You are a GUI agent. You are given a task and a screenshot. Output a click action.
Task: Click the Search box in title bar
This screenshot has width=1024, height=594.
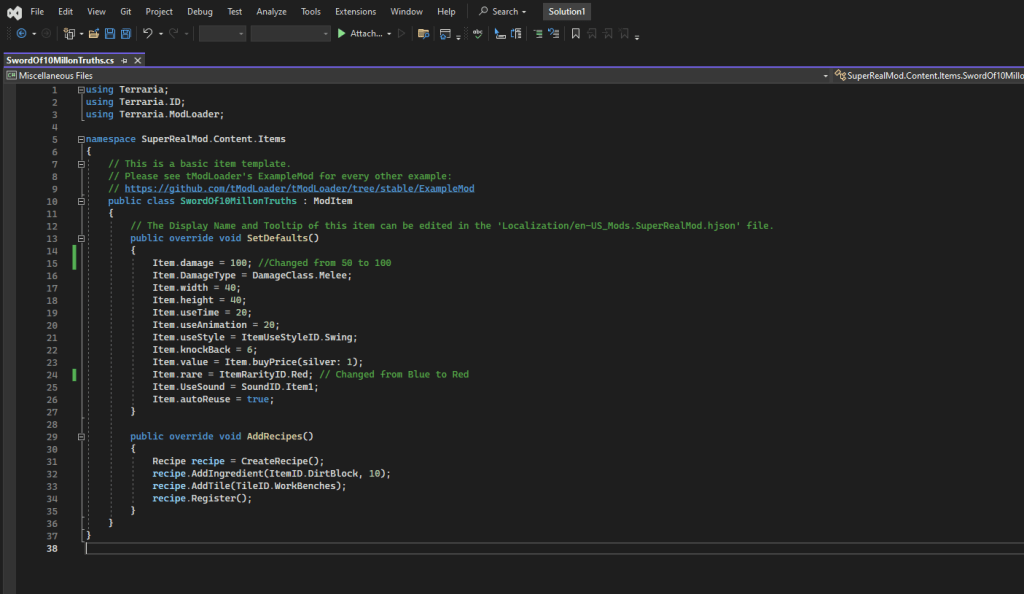pyautogui.click(x=503, y=12)
